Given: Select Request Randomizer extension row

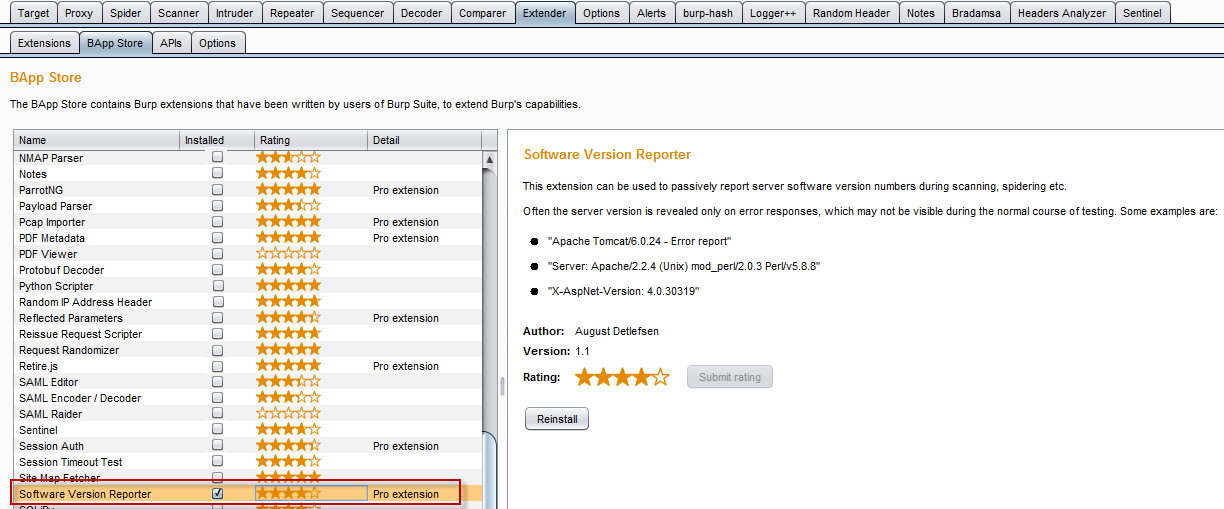Looking at the screenshot, I should 248,349.
